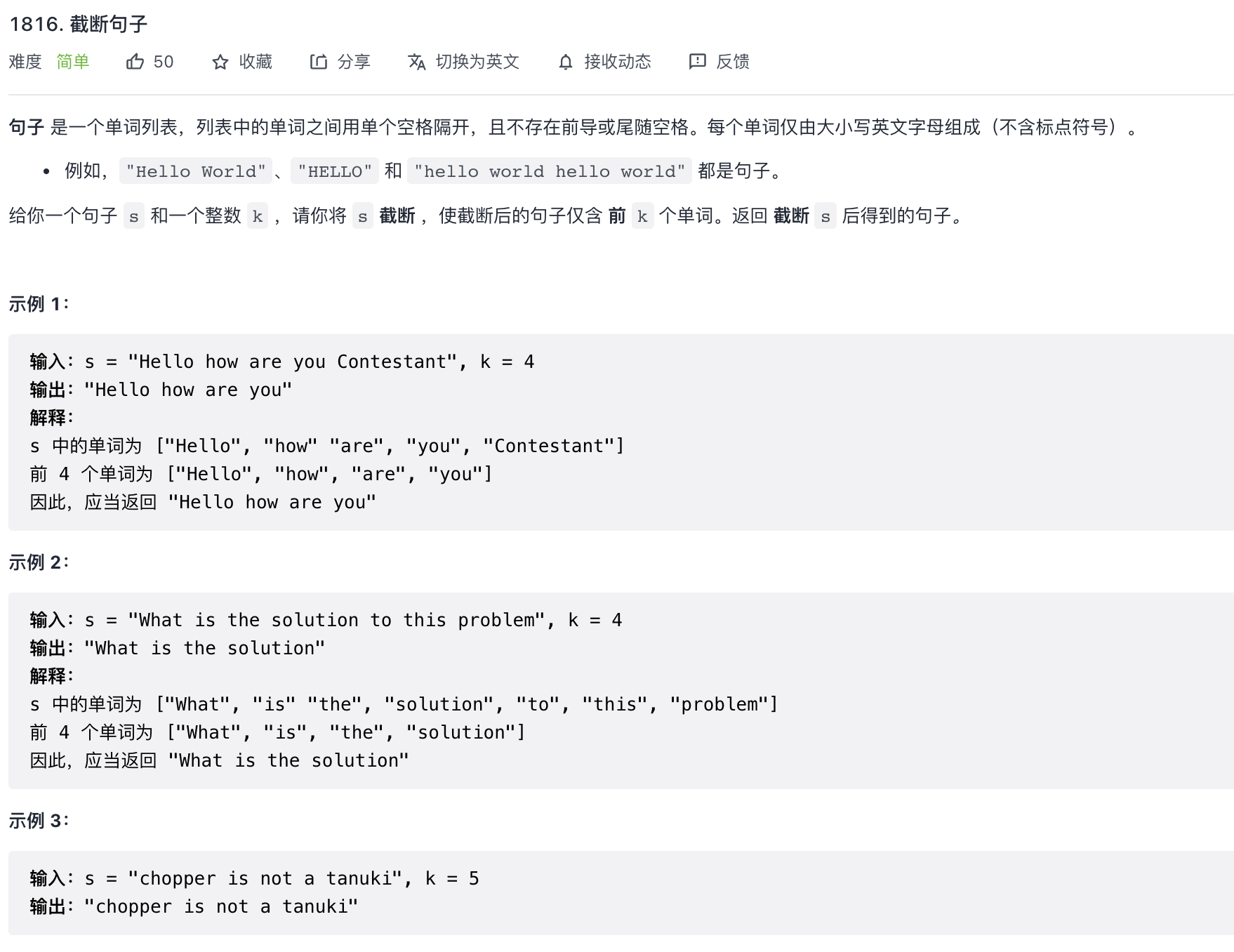Switch language via 切换为英文
Viewport: 1234px width, 952px height.
coord(477,62)
